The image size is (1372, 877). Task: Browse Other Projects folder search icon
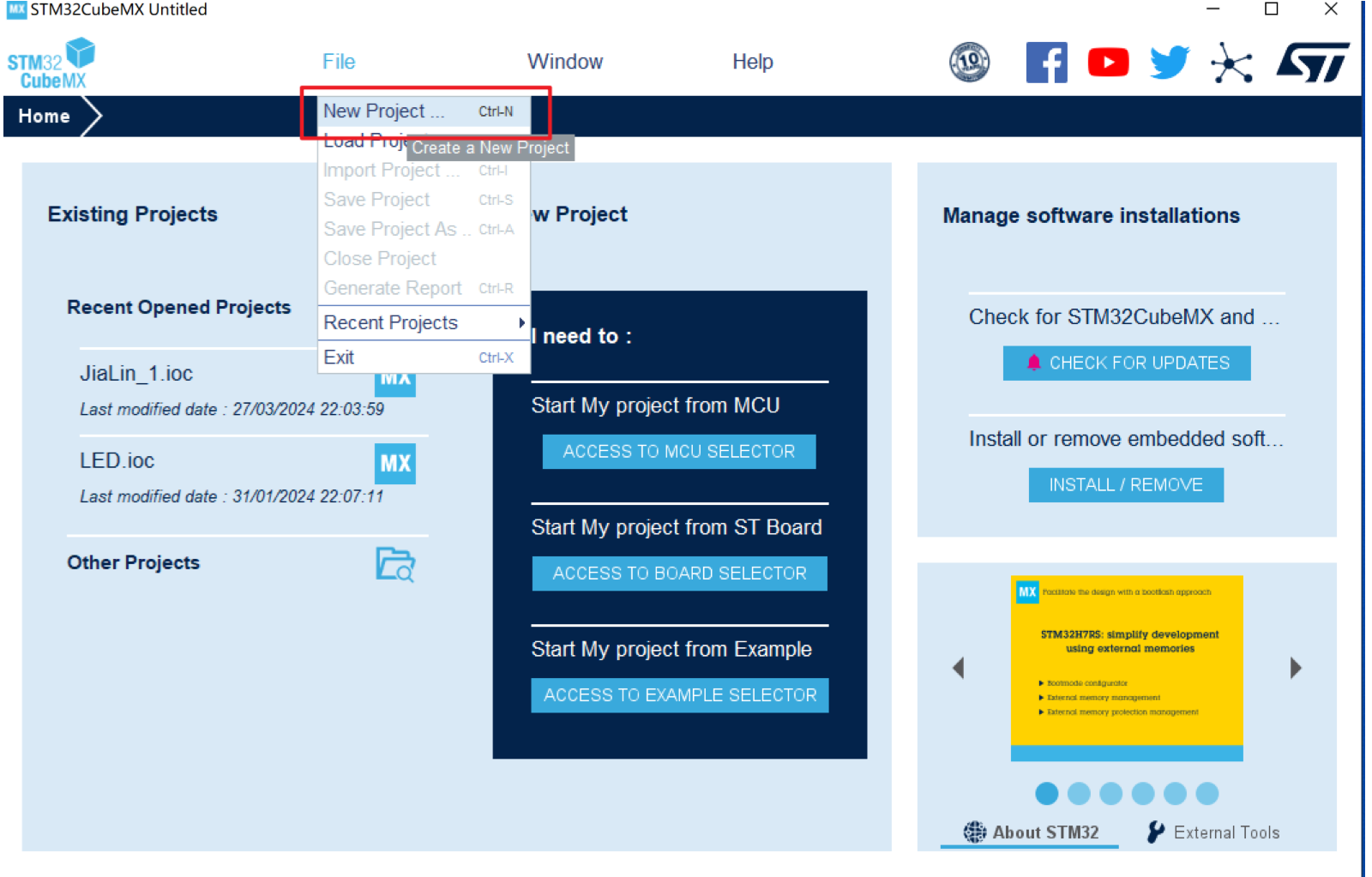point(395,564)
